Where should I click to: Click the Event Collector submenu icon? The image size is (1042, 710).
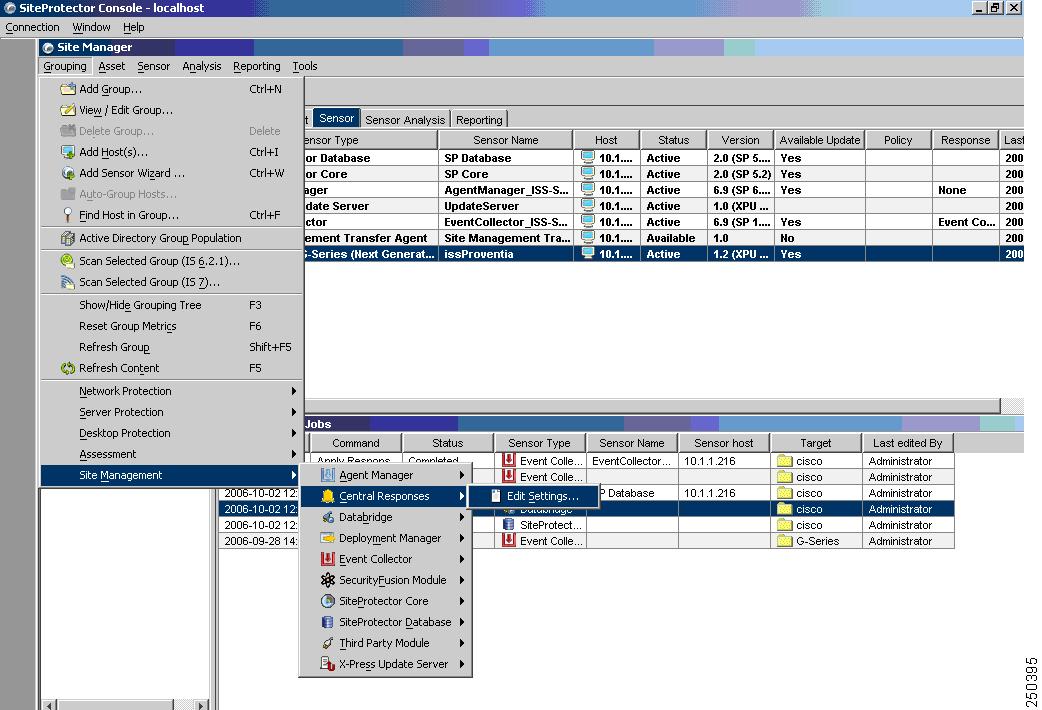[x=328, y=559]
